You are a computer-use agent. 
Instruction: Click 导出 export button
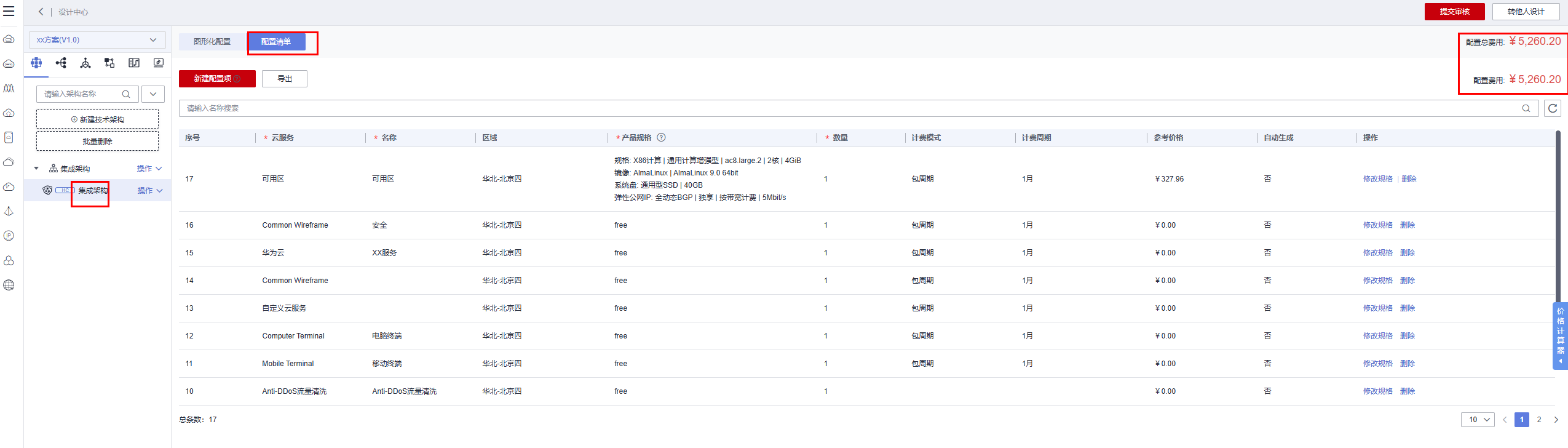(x=285, y=79)
